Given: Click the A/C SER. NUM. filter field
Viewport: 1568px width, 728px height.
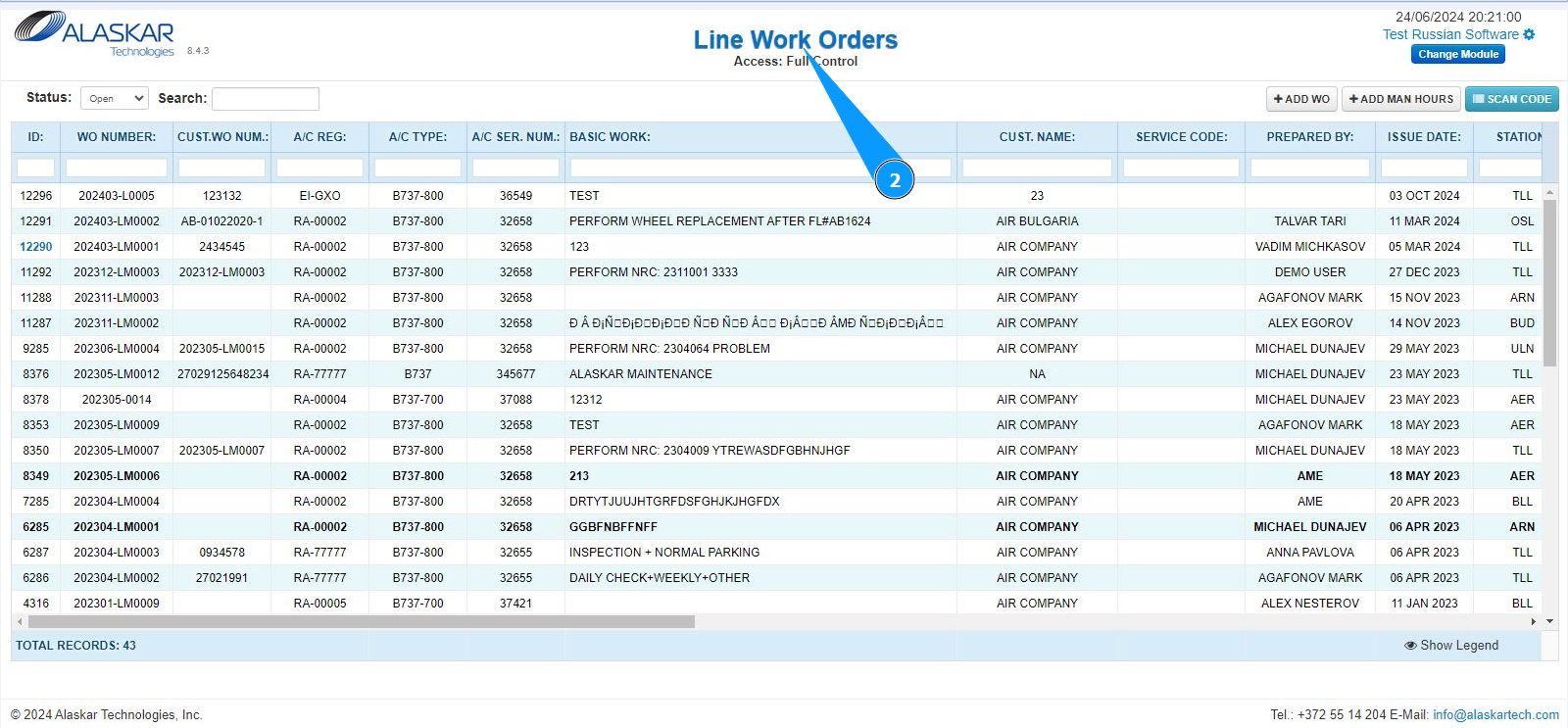Looking at the screenshot, I should pyautogui.click(x=515, y=168).
